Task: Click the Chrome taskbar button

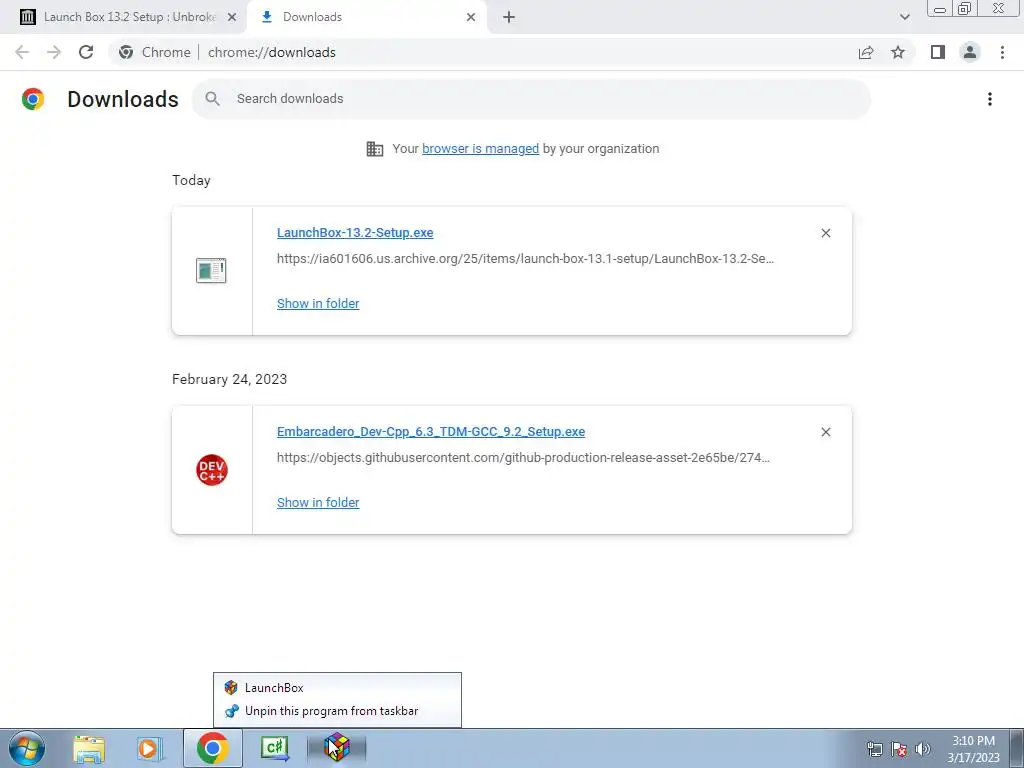Action: click(212, 748)
